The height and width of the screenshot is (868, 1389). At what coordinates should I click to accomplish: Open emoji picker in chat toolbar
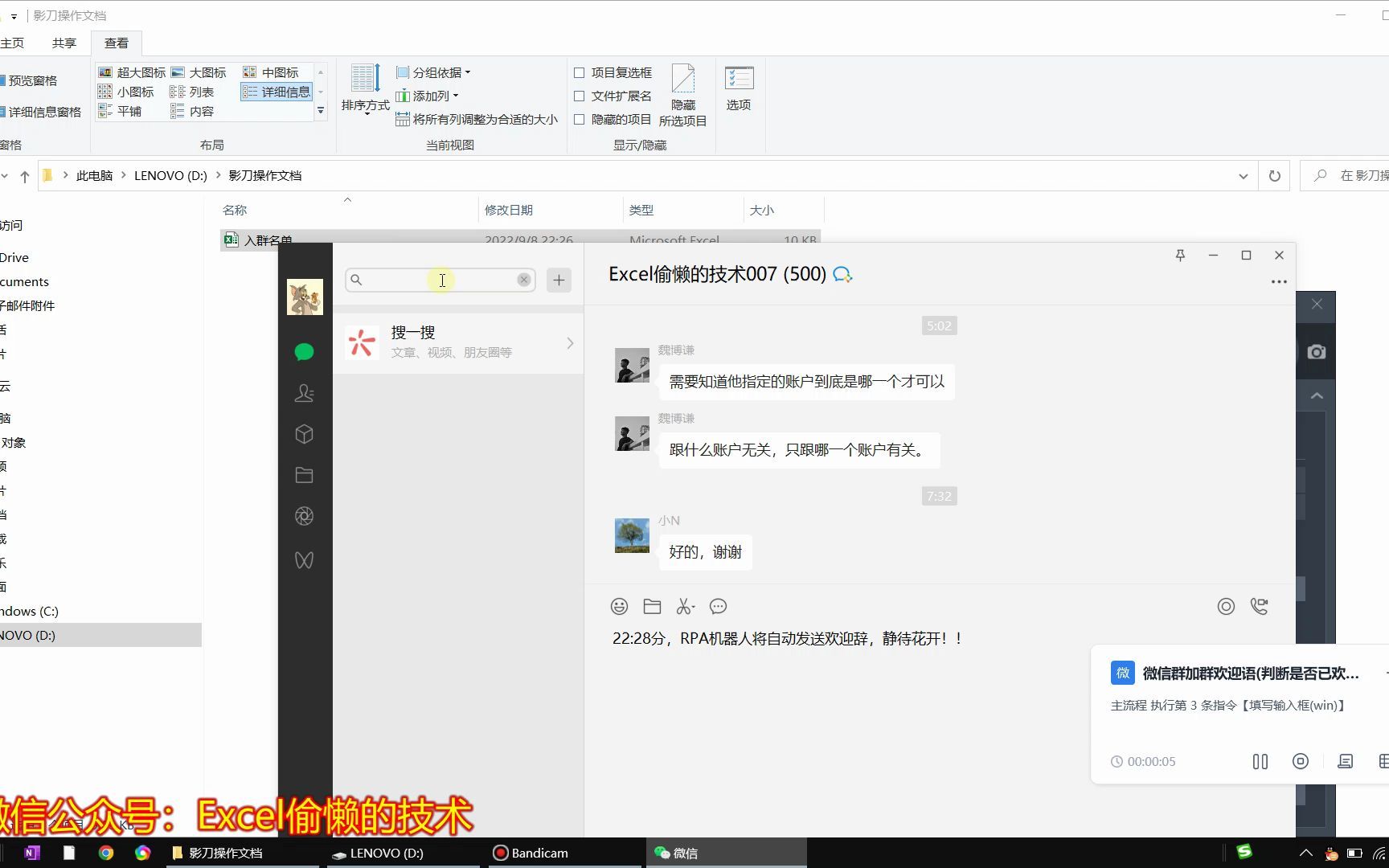pyautogui.click(x=619, y=607)
